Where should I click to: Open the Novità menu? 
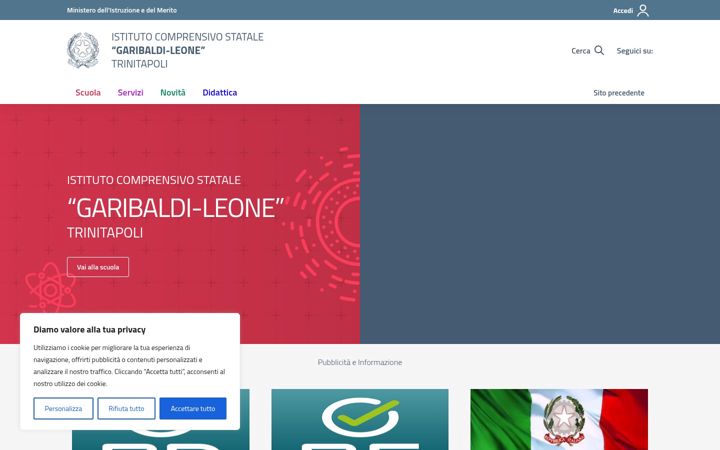point(173,93)
